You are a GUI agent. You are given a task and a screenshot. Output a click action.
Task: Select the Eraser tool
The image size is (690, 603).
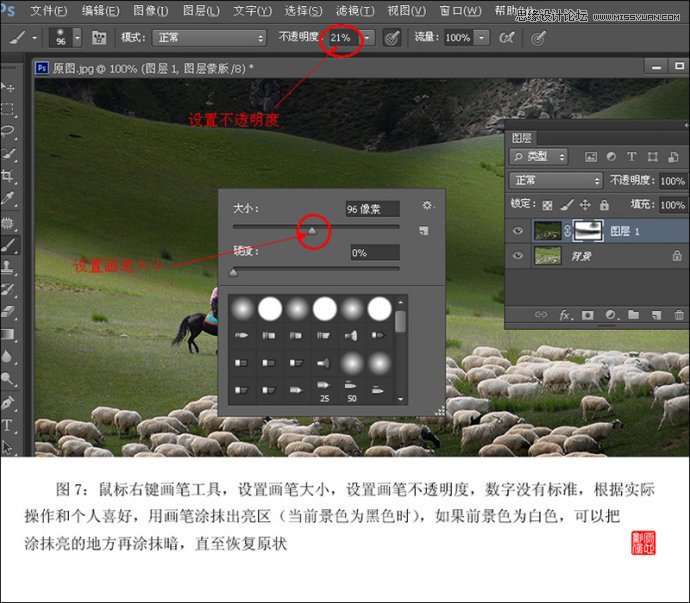pos(8,312)
